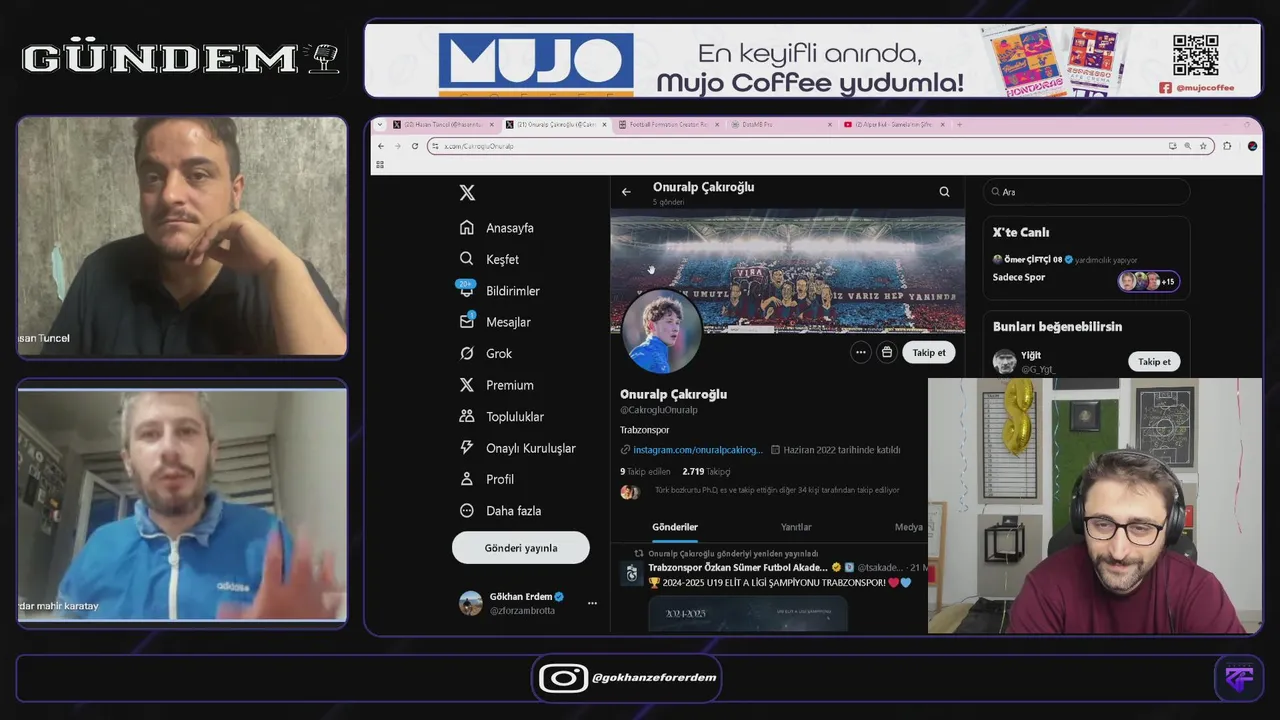Open the browser profile avatar
Screen dimensions: 1280x720
pos(1252,146)
